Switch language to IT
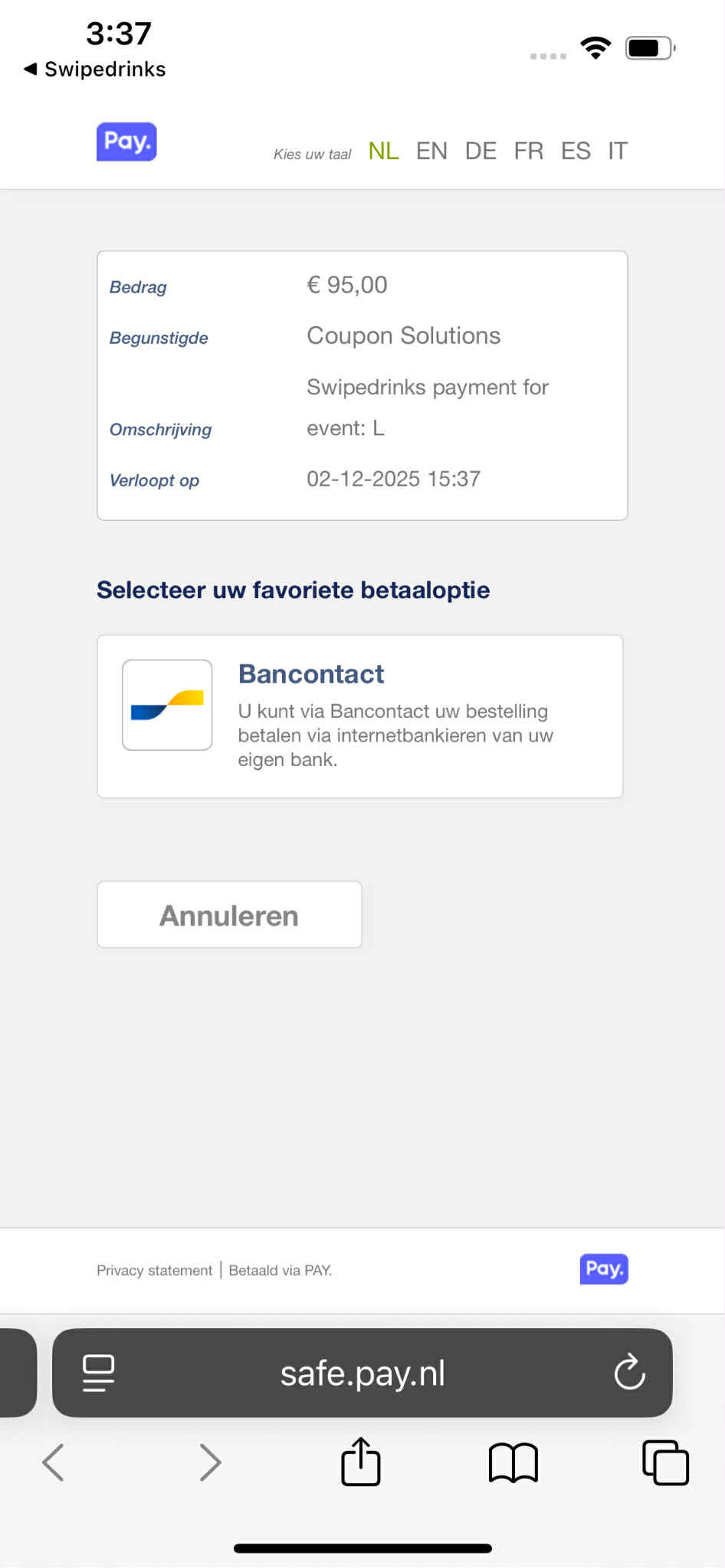The image size is (725, 1568). coord(618,151)
